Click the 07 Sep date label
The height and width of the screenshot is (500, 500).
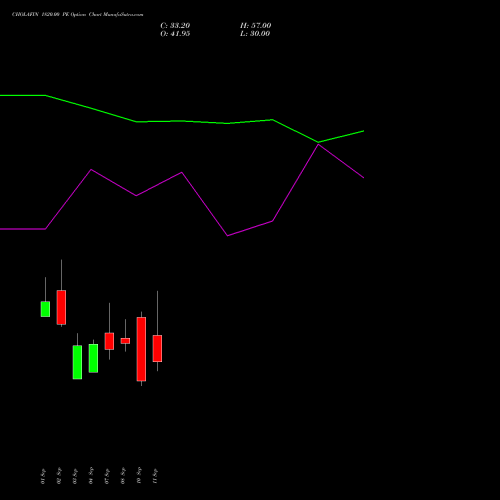coord(107,476)
